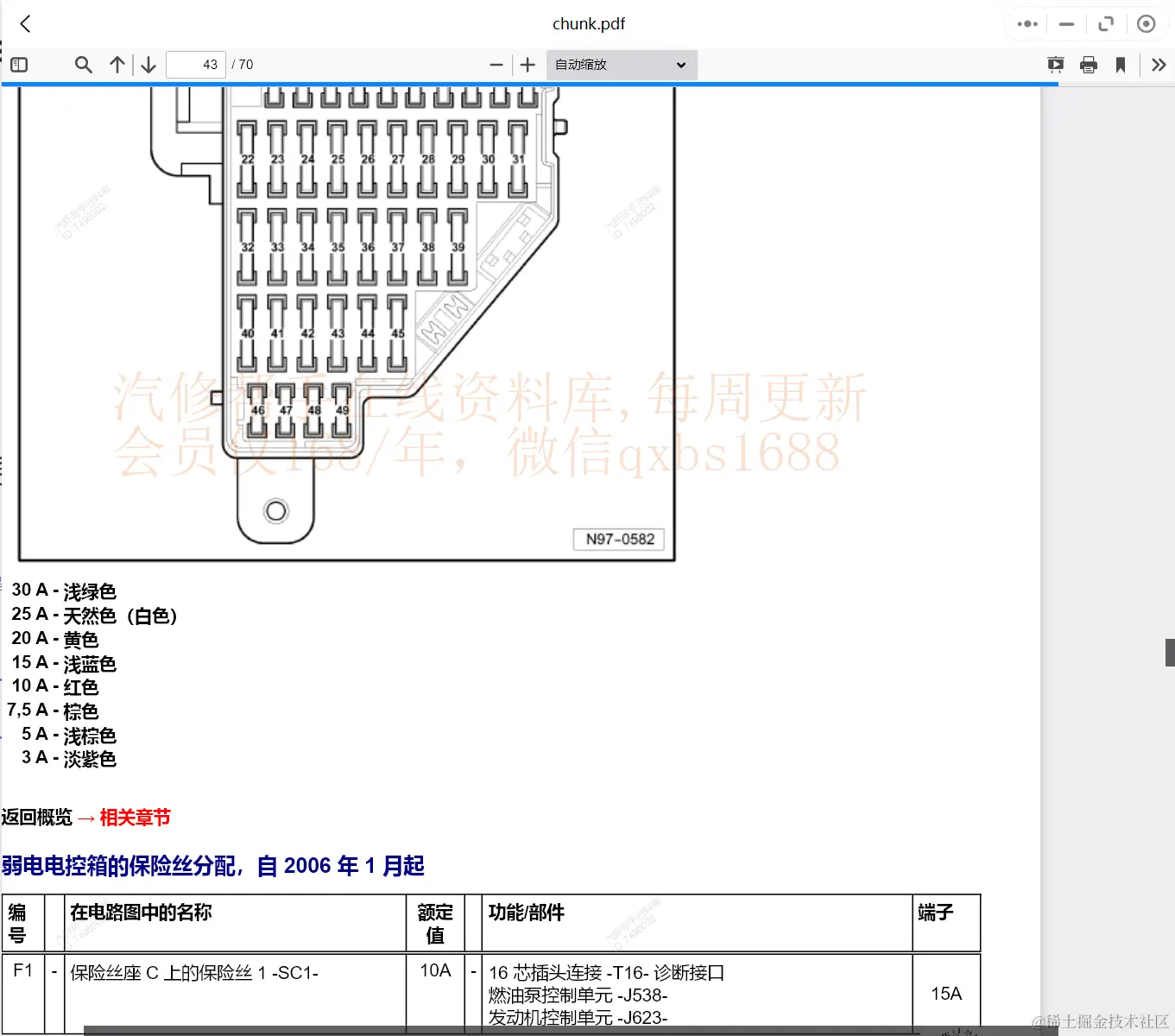This screenshot has width=1175, height=1036.
Task: Select the chunk.pdf document tab
Action: coord(590,23)
